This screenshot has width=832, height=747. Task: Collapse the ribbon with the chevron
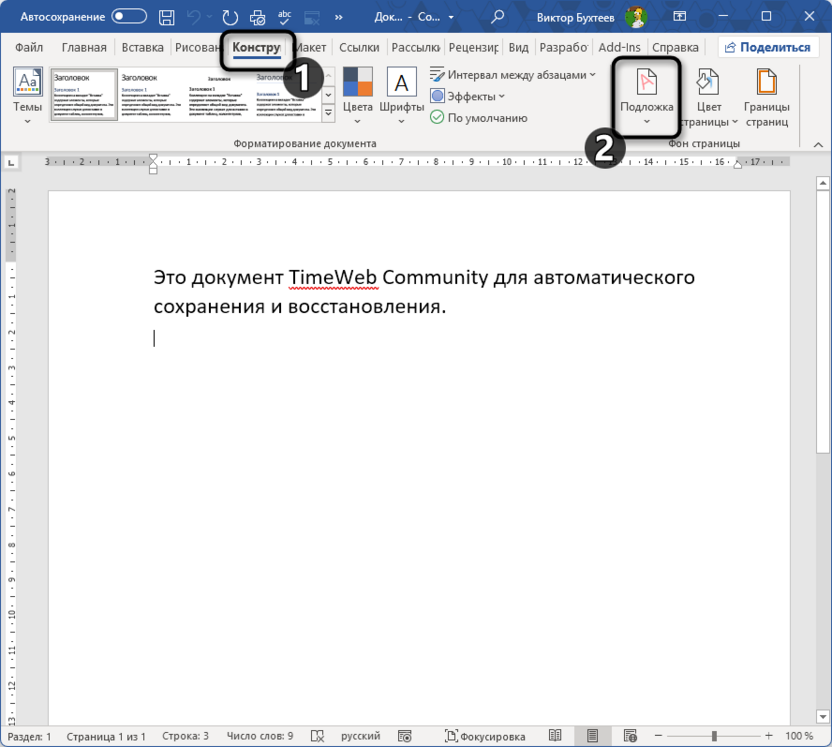tap(818, 144)
